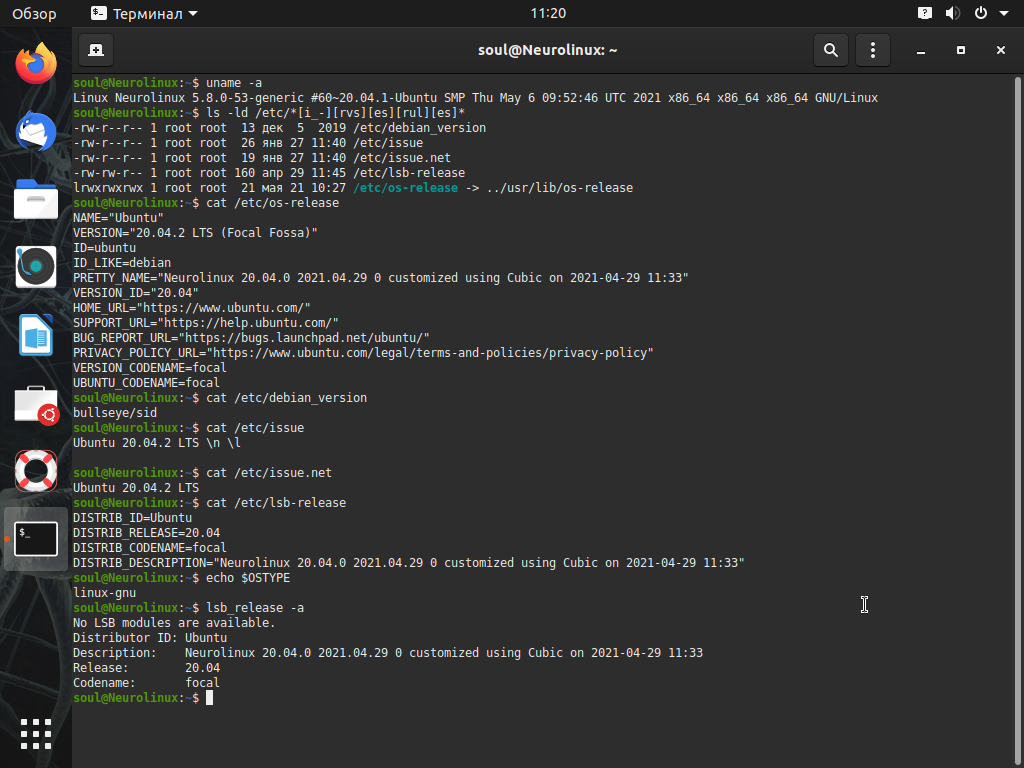Launch Thunderbird mail from the dock
The width and height of the screenshot is (1024, 768).
(36, 131)
